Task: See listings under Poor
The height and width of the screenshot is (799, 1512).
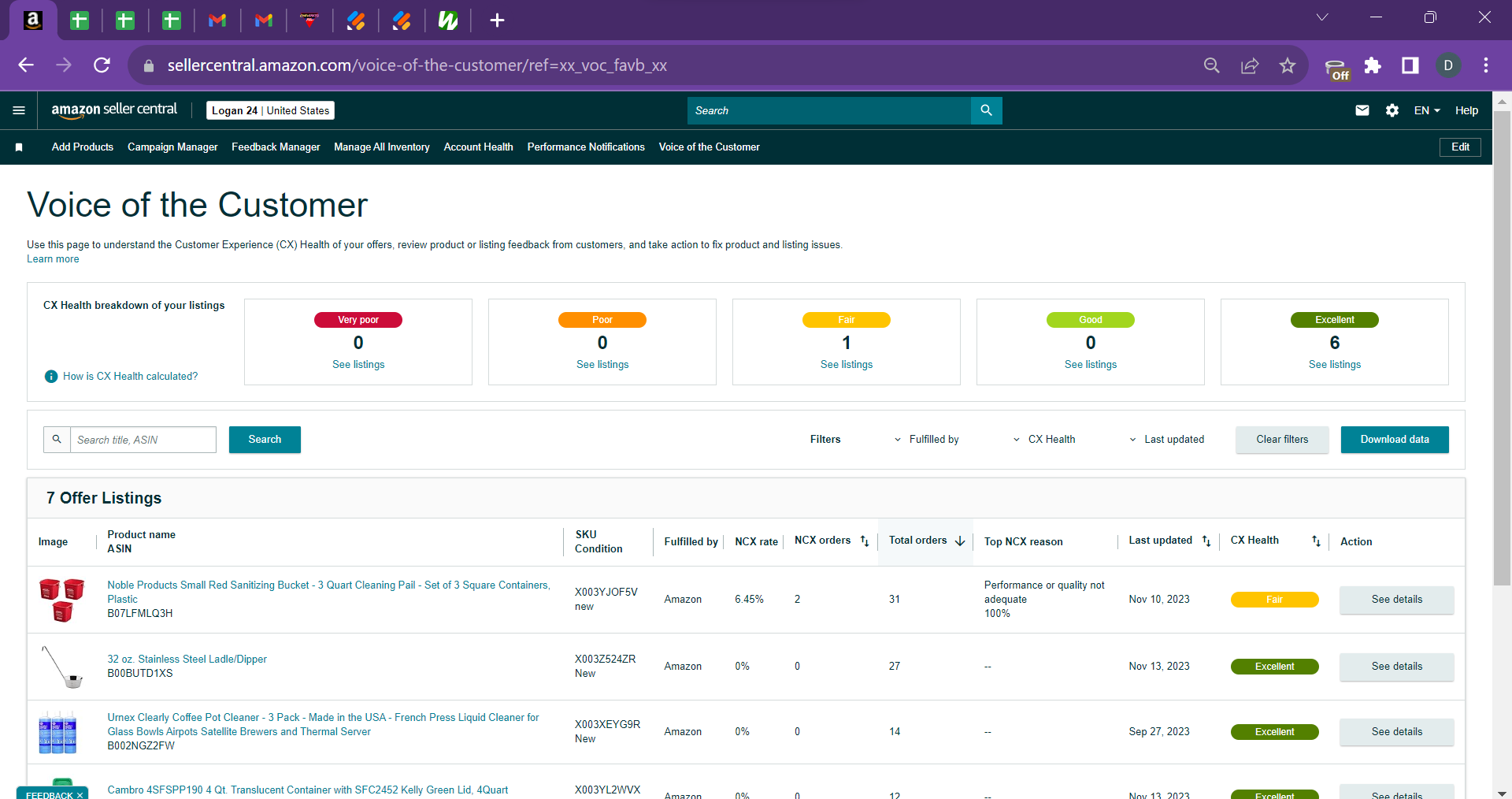Action: click(x=602, y=365)
